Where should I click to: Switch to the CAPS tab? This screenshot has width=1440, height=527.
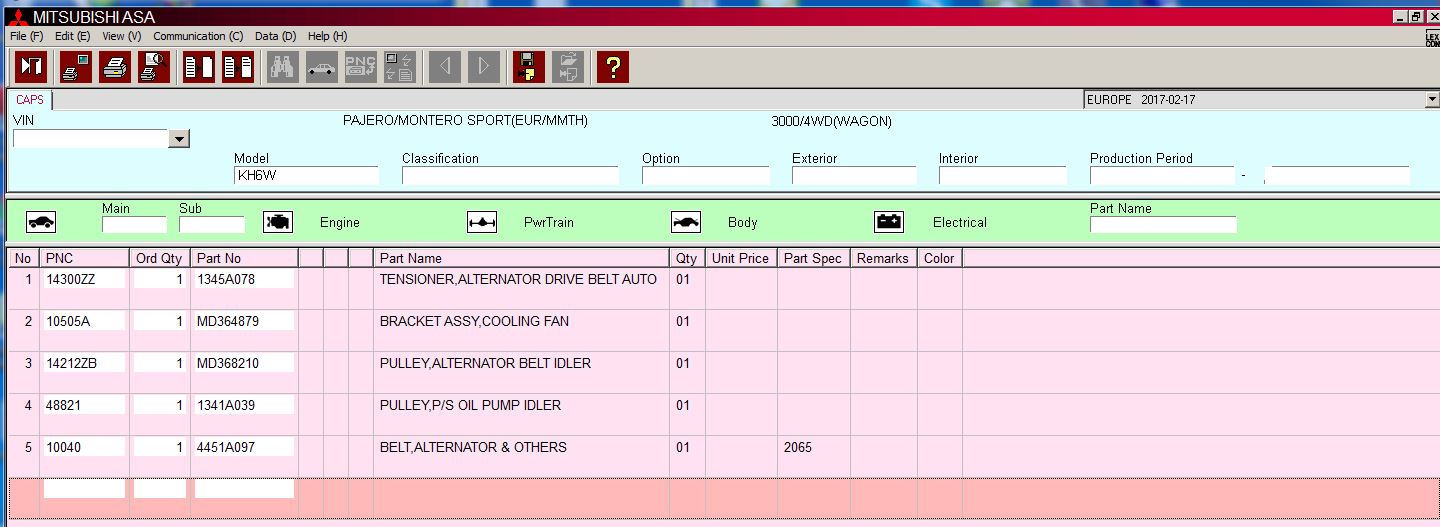(x=30, y=100)
